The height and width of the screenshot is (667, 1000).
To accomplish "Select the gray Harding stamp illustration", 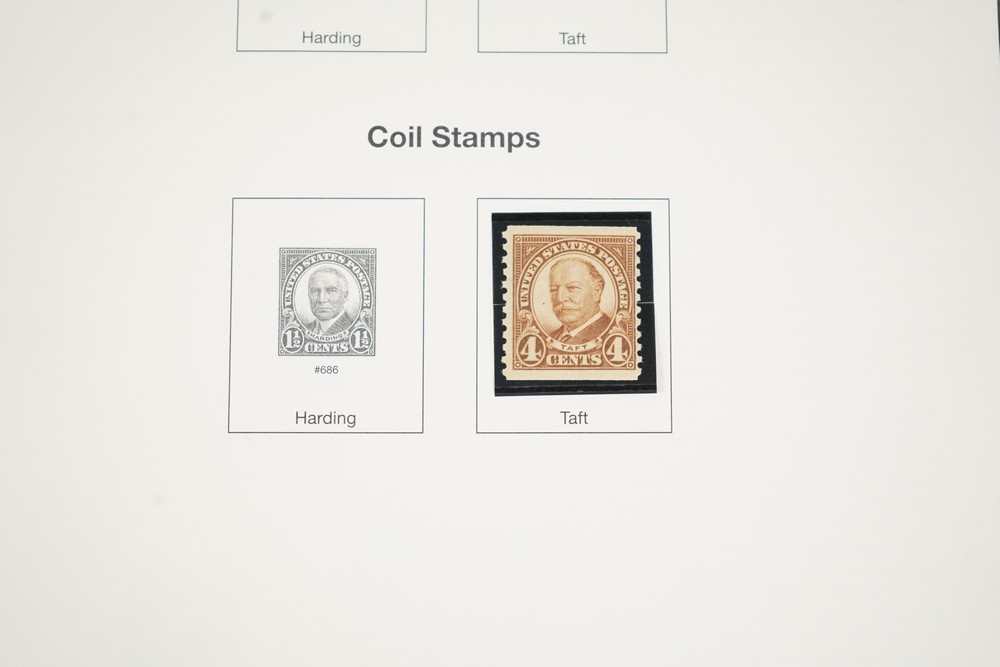I will [x=327, y=302].
